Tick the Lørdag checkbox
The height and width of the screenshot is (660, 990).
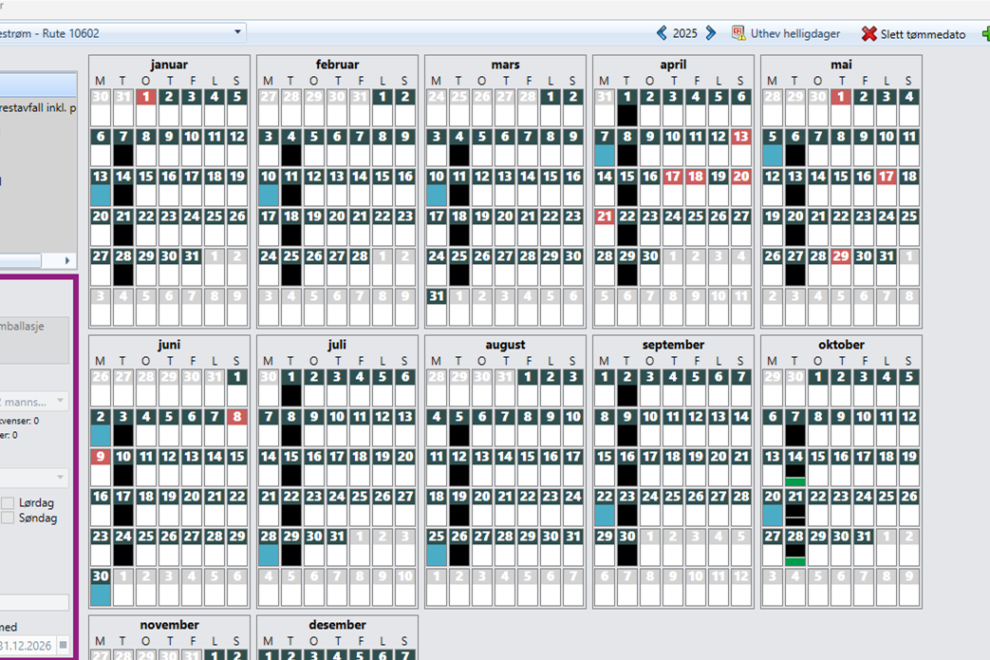point(8,503)
